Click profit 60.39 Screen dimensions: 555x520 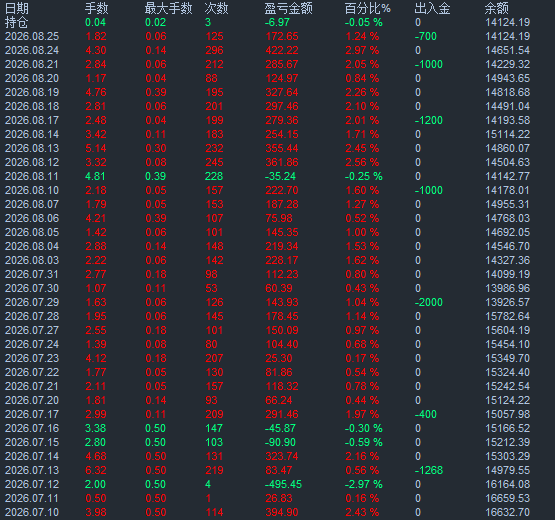(279, 288)
